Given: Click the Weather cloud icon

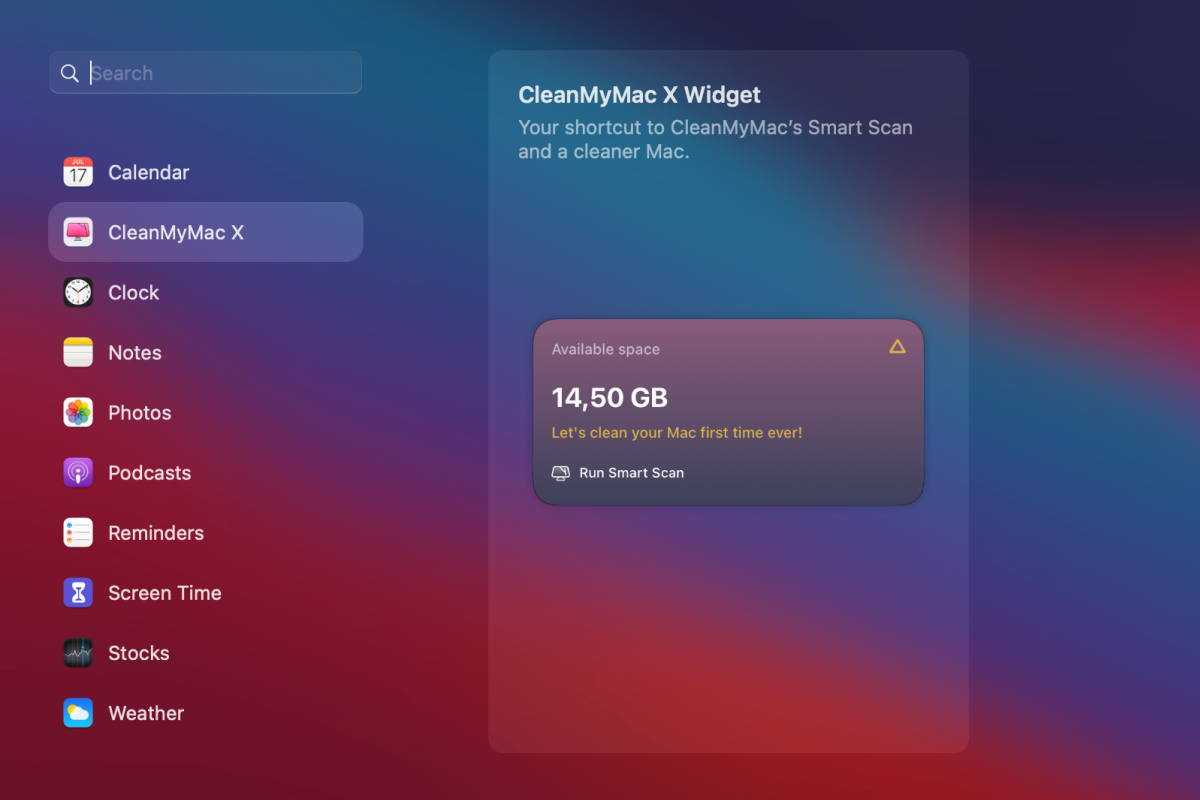Looking at the screenshot, I should click(78, 713).
